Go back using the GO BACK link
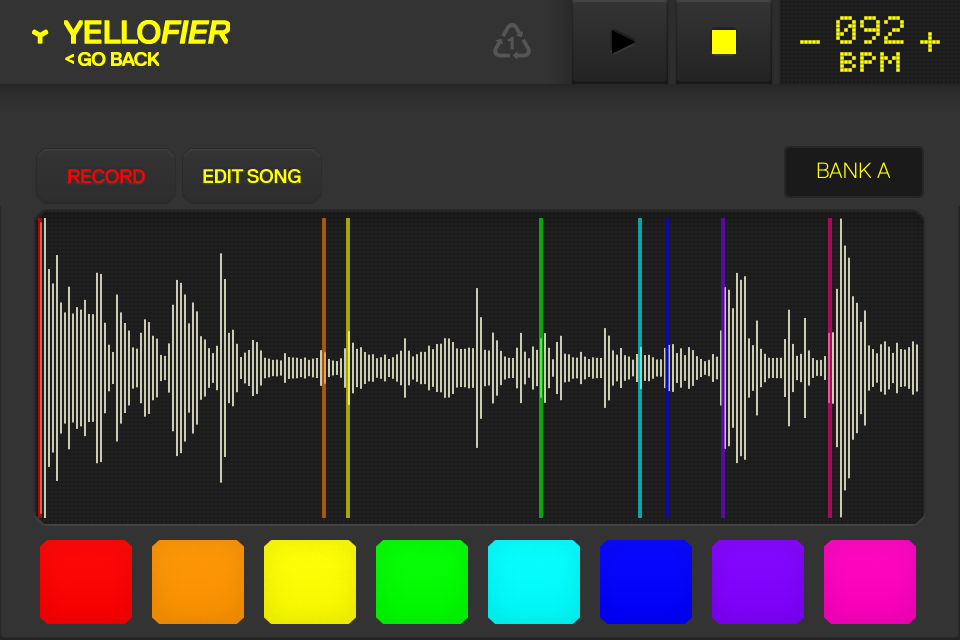 [x=112, y=60]
